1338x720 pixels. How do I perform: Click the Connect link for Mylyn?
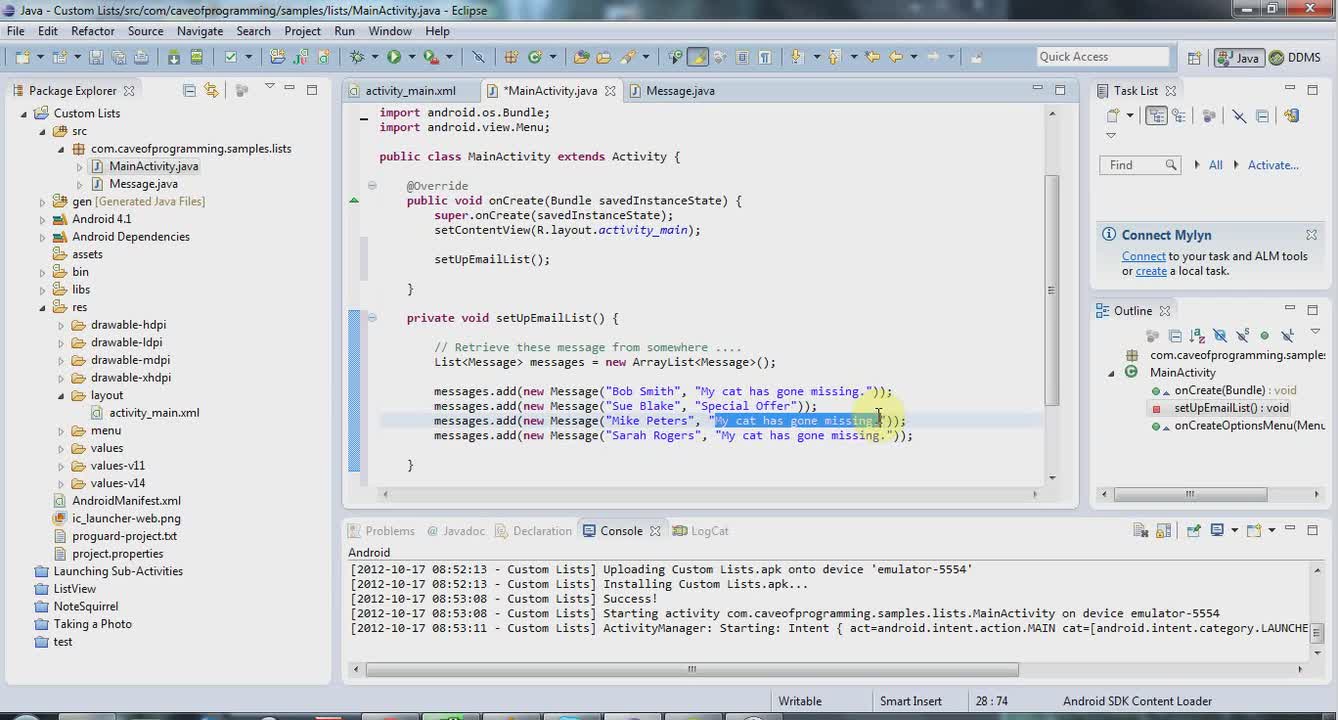click(1143, 256)
